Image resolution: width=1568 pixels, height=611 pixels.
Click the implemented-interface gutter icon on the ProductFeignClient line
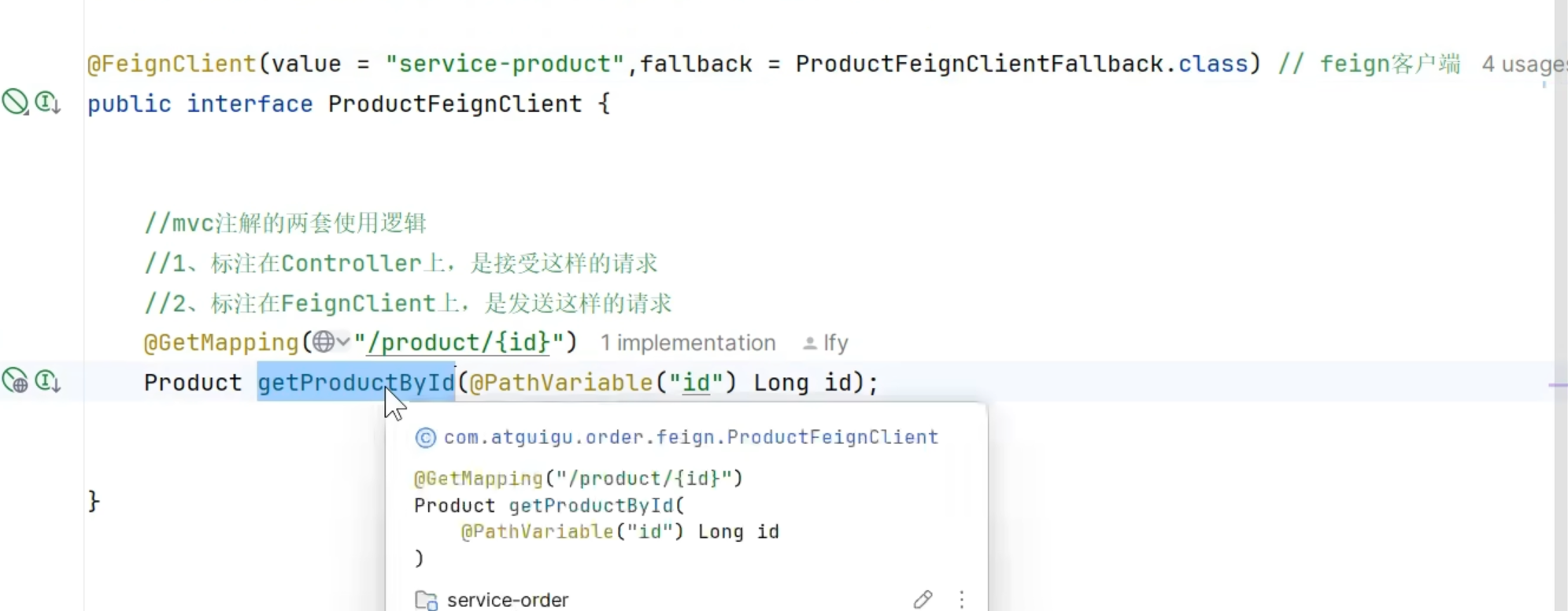coord(47,102)
